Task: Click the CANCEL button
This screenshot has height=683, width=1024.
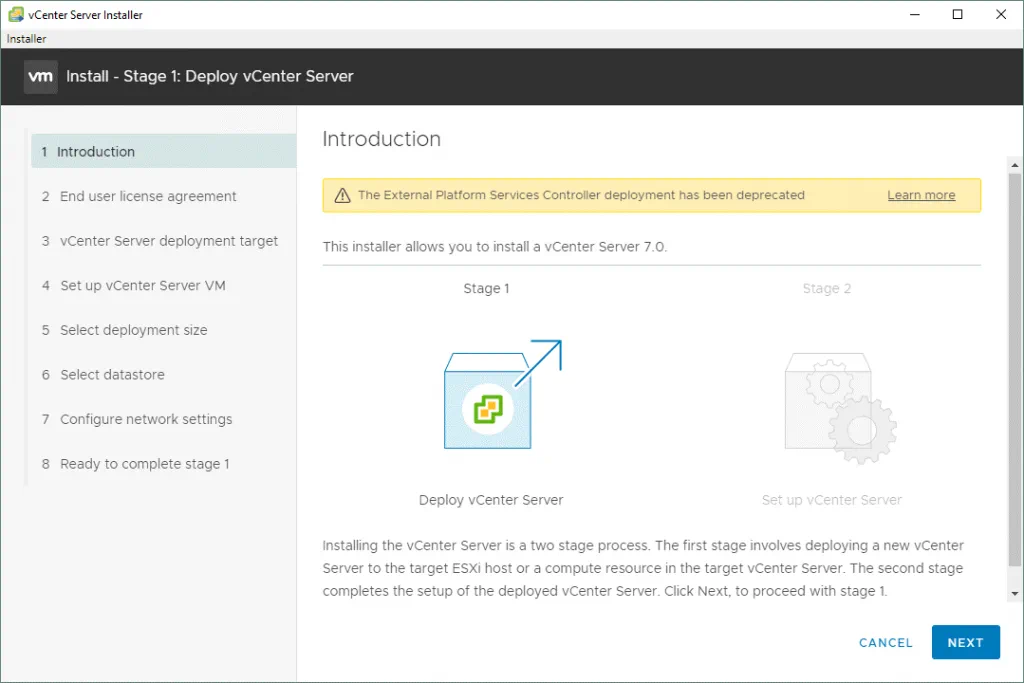Action: coord(886,643)
